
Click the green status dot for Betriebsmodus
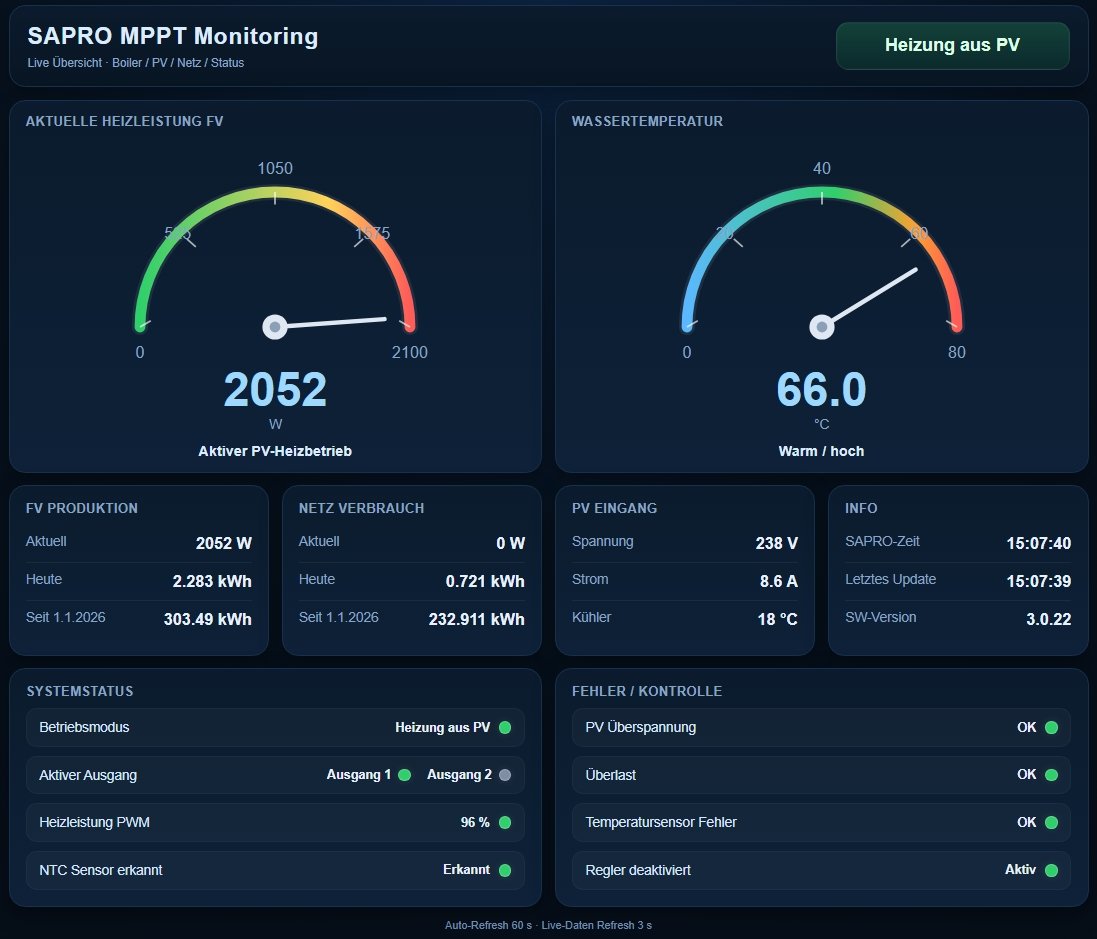505,728
